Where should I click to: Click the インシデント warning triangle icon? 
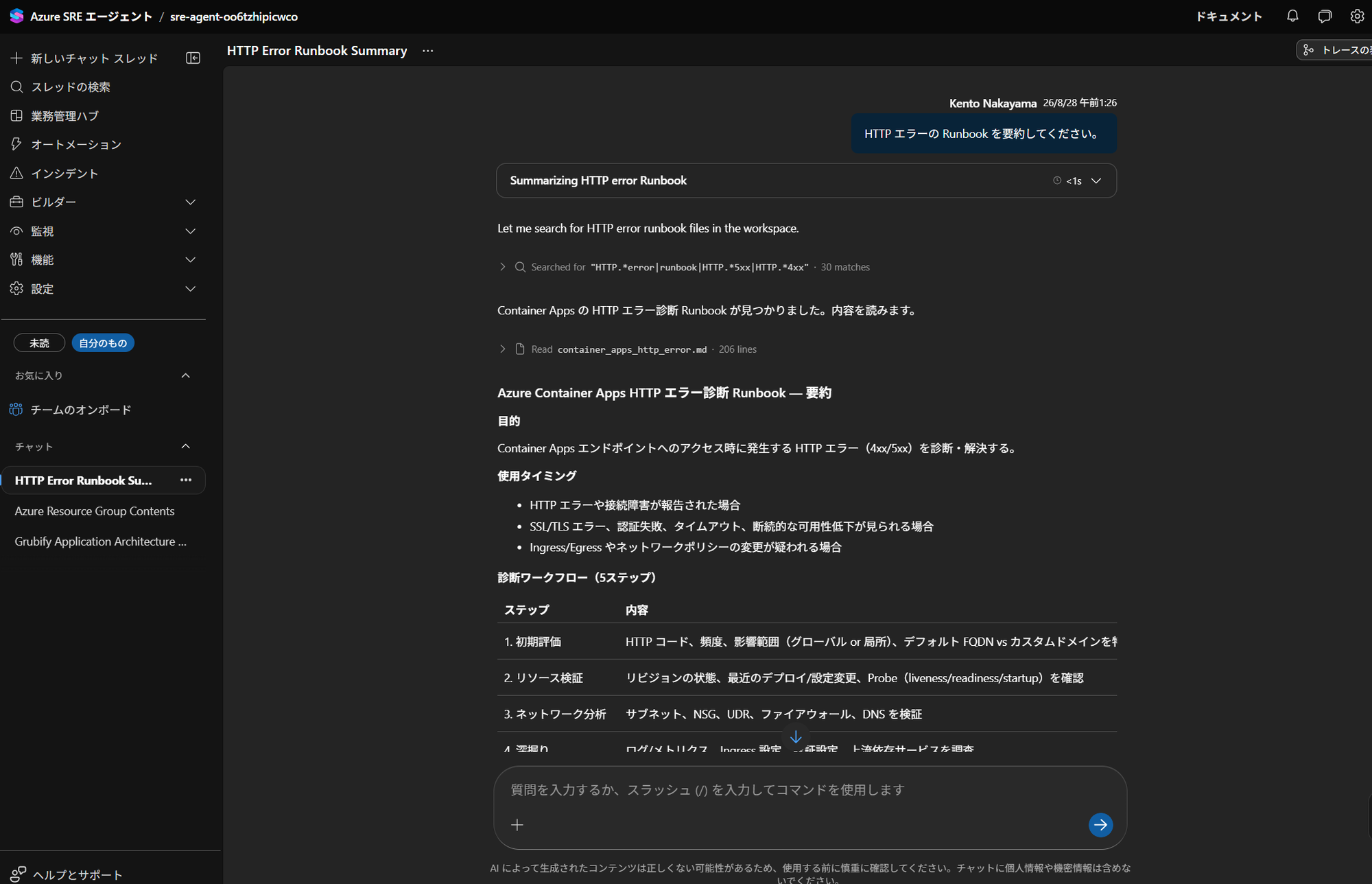click(16, 173)
